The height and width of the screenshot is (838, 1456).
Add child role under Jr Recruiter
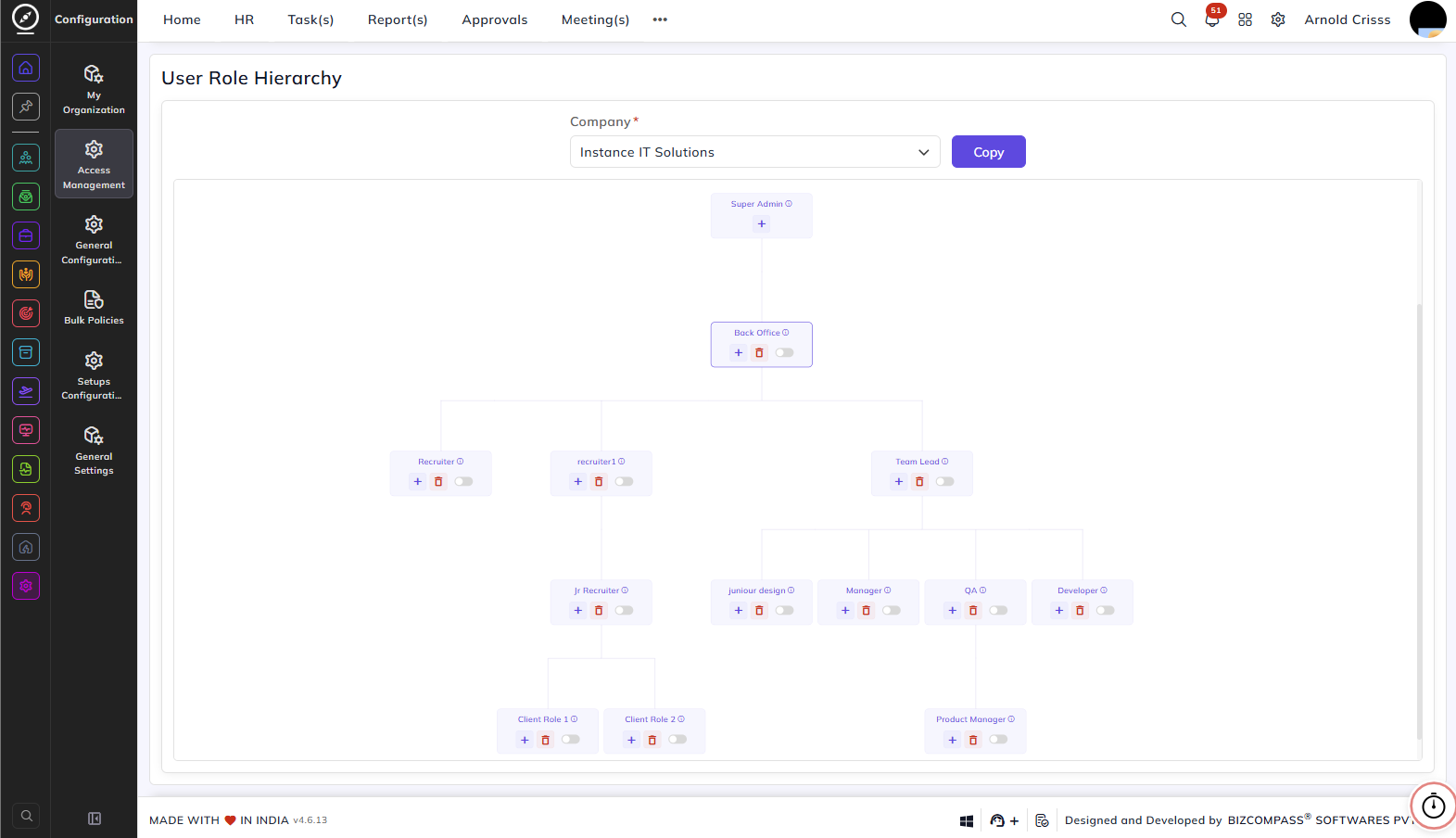pyautogui.click(x=578, y=610)
